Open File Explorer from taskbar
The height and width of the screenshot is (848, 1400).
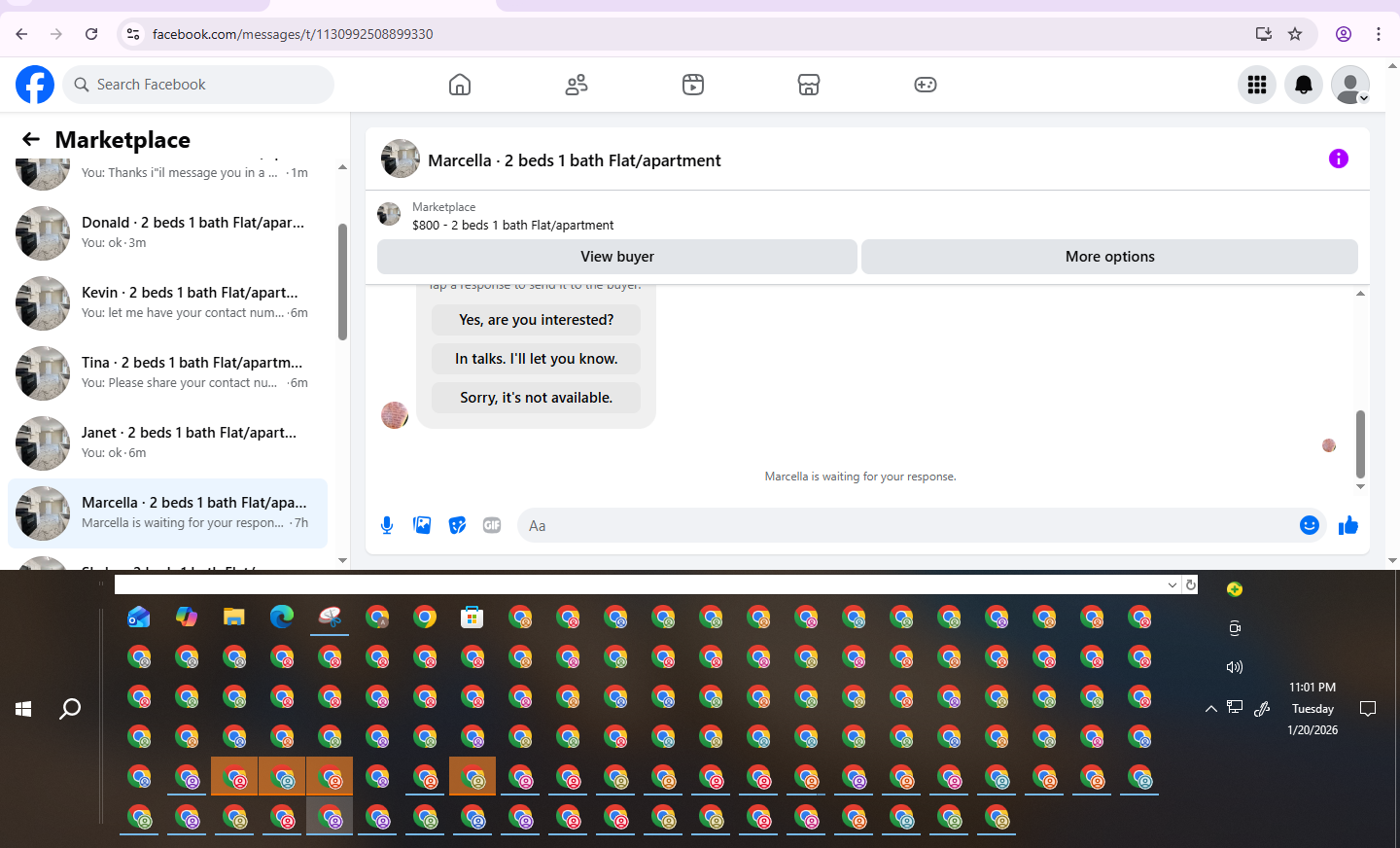(x=234, y=617)
